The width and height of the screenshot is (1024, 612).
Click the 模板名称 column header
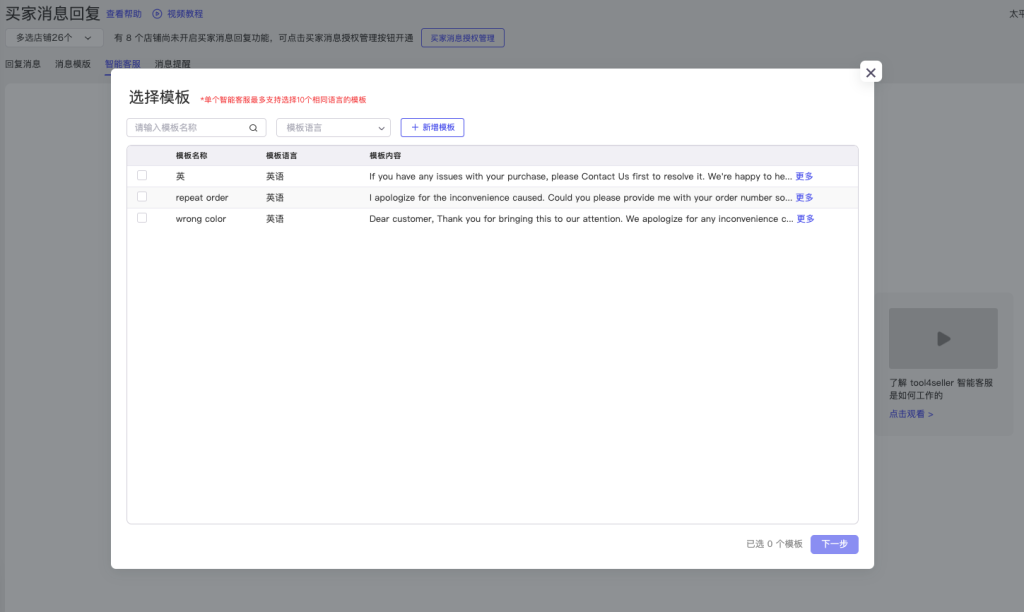click(191, 155)
